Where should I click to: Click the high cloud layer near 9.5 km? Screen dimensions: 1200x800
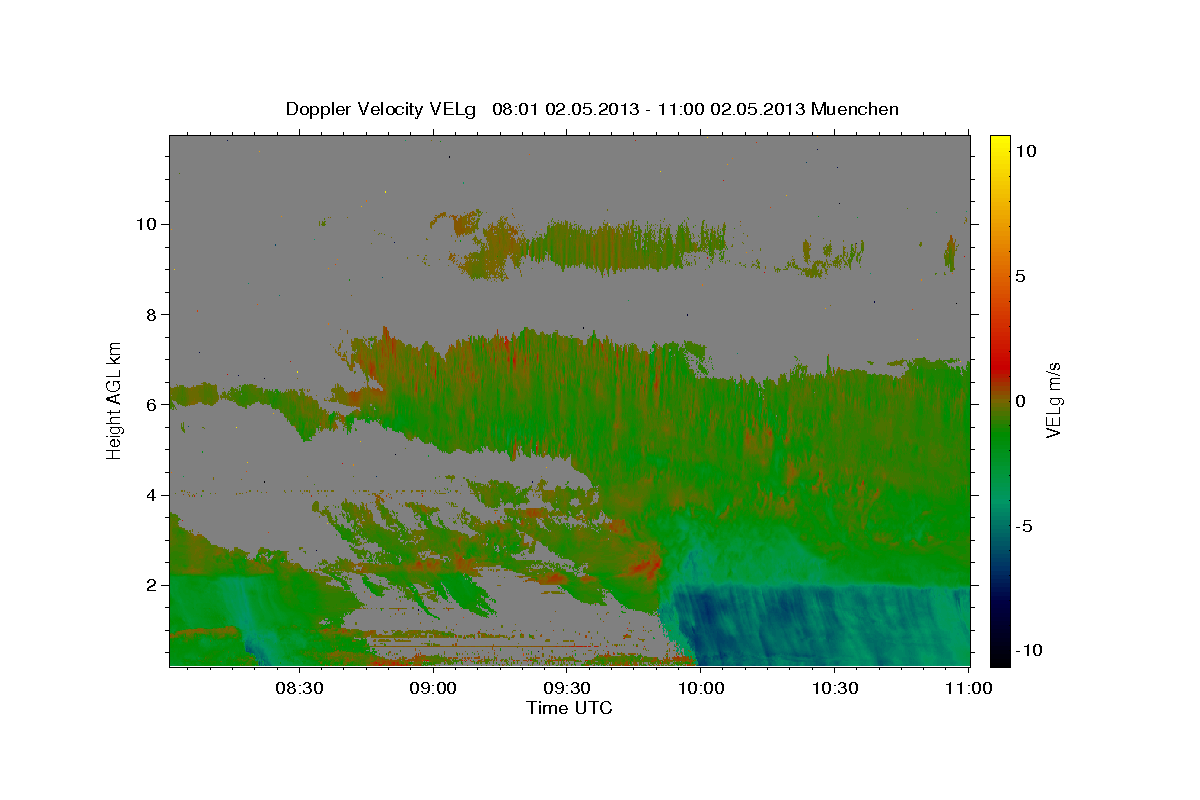pos(620,245)
